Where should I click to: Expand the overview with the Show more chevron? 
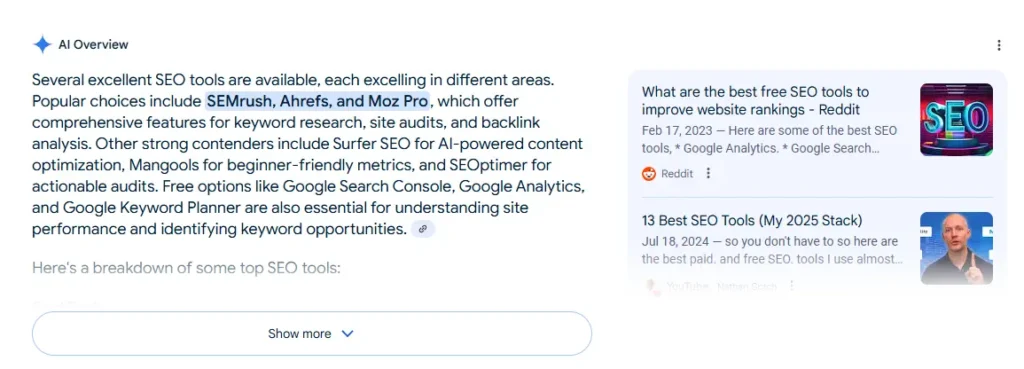tap(347, 334)
